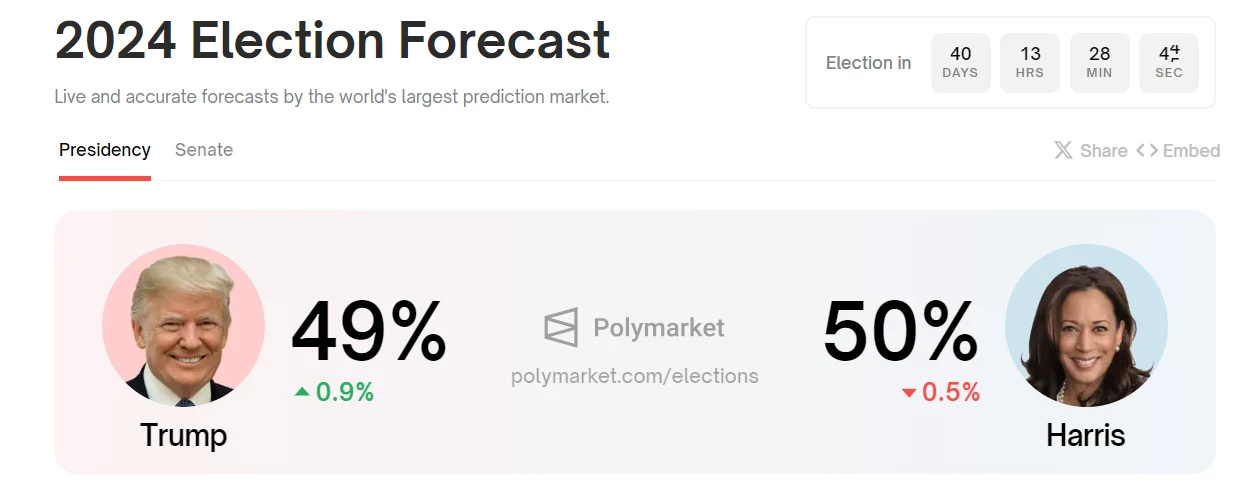Click Trump's 49% forecast number
The image size is (1257, 501).
pos(369,333)
